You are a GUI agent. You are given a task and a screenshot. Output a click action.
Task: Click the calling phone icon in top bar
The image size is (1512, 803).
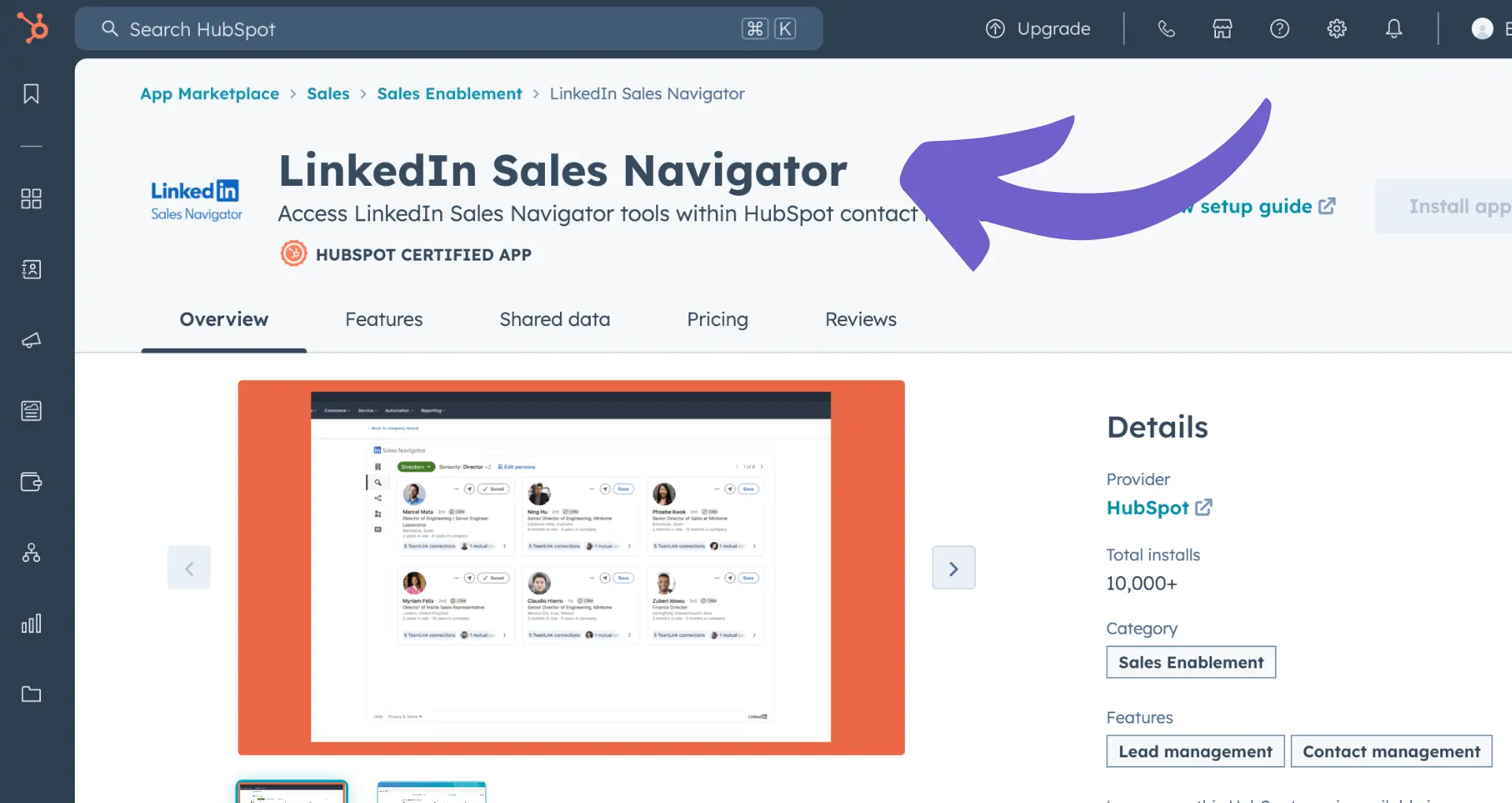(1166, 29)
